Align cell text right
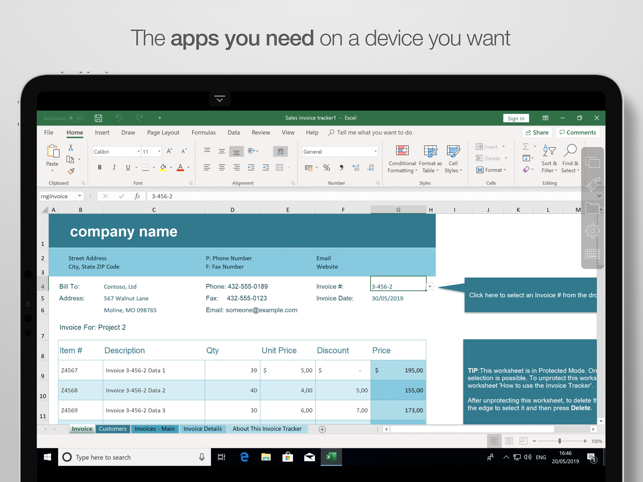The width and height of the screenshot is (643, 482). (236, 167)
